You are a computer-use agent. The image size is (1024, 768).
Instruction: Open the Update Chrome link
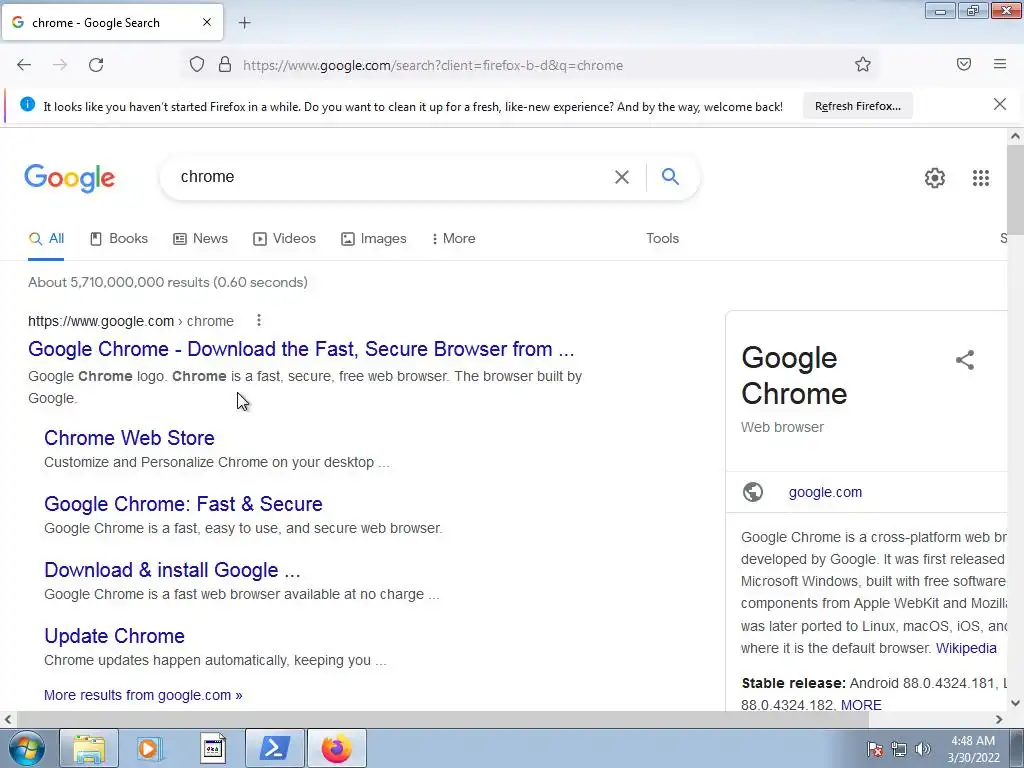click(x=114, y=636)
